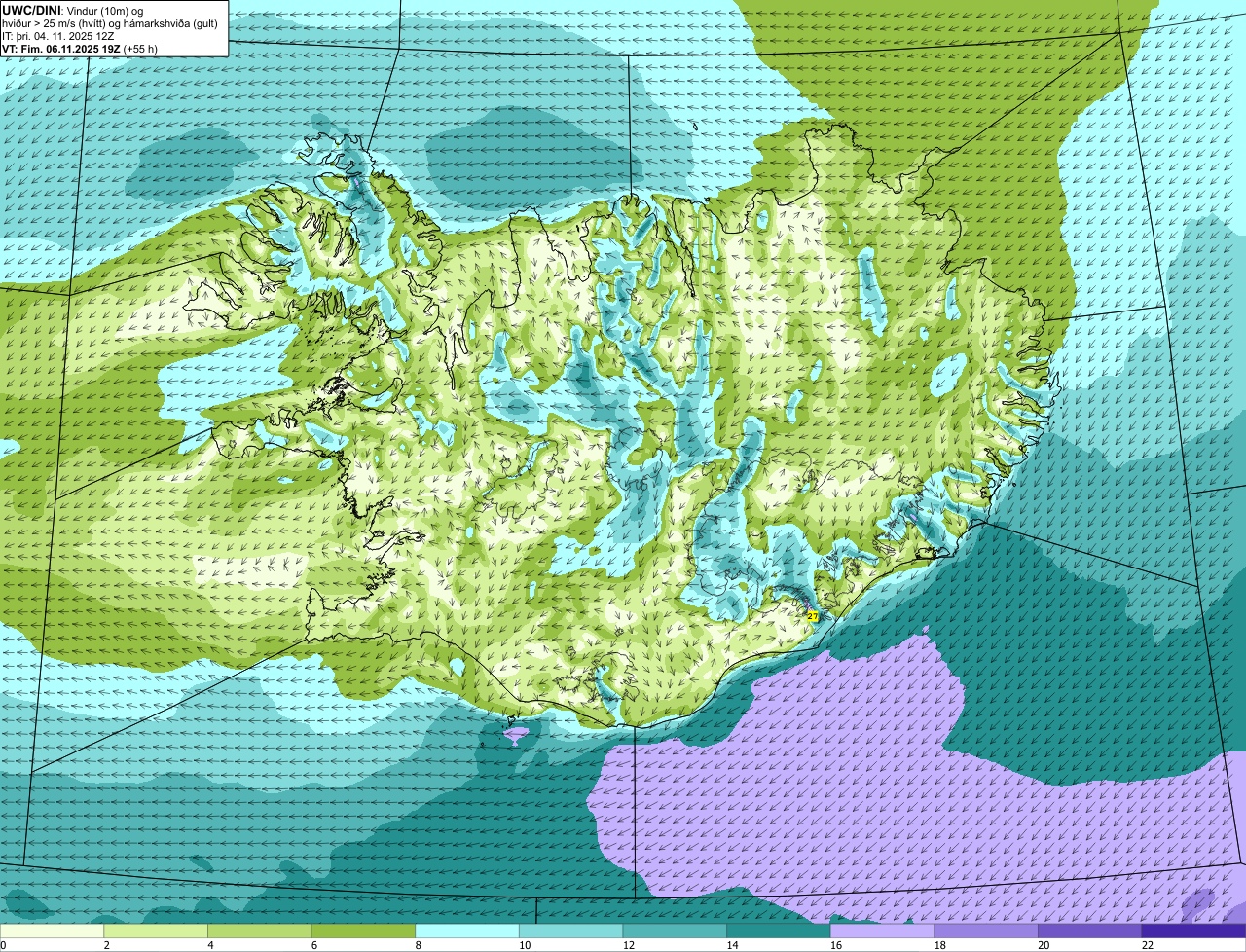Click the 'hviður > 25 m/s' legend line
The width and height of the screenshot is (1246, 952).
[x=110, y=23]
